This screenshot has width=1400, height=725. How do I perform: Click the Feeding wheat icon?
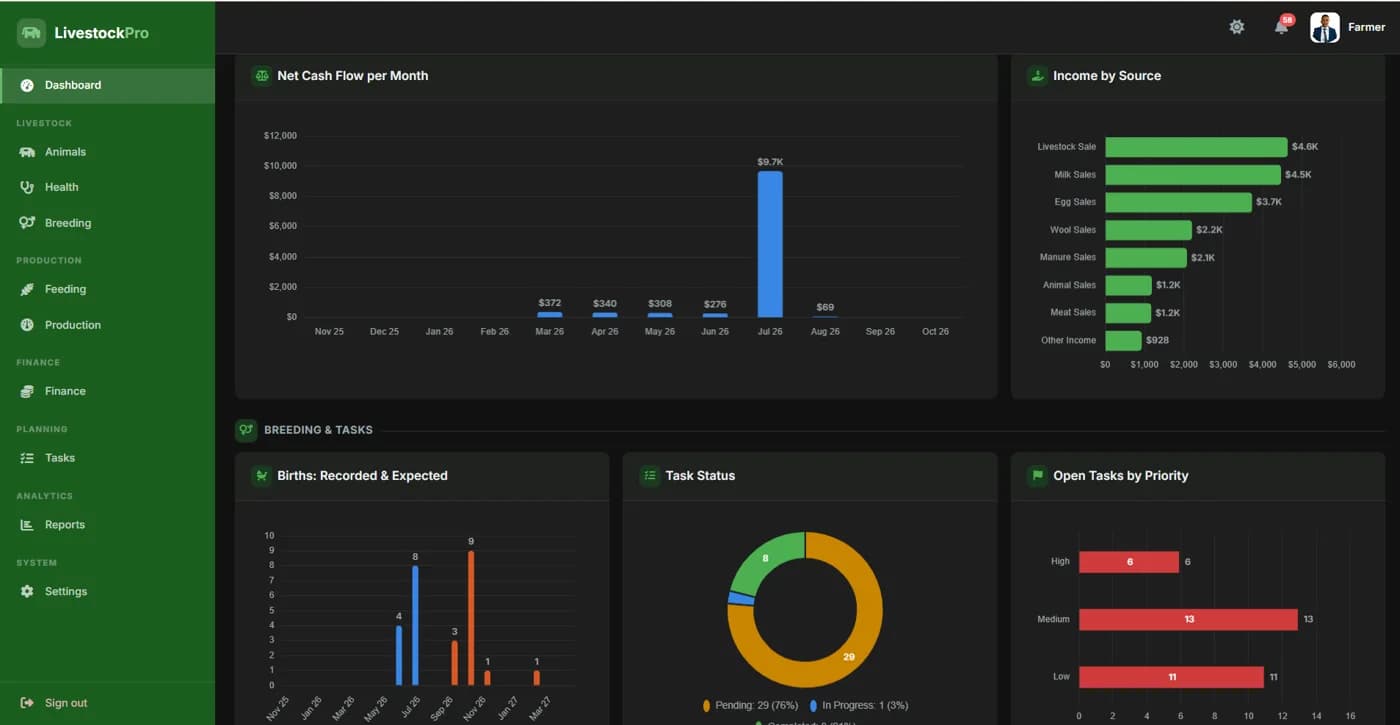coord(27,289)
